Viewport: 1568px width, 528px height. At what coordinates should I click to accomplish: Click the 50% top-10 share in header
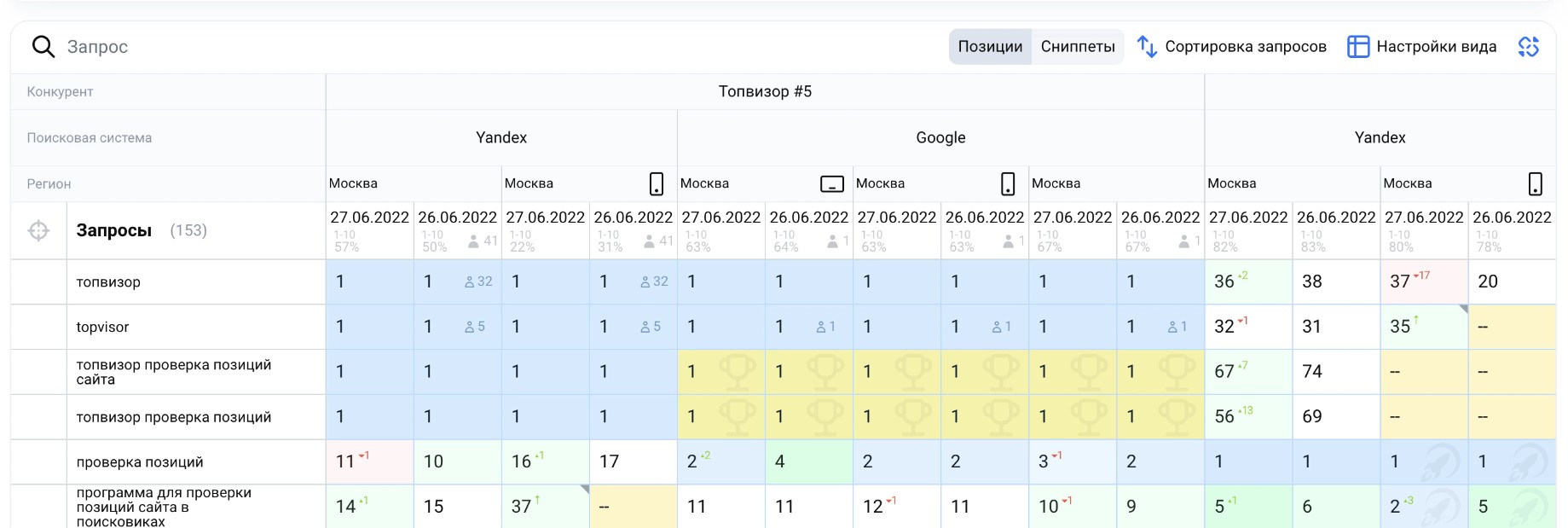(434, 247)
